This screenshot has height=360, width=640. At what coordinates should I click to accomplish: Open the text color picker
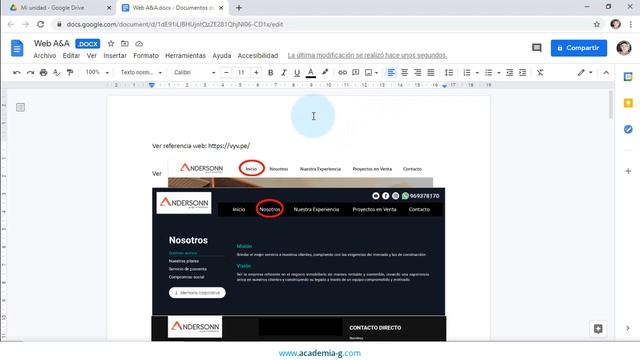(311, 73)
